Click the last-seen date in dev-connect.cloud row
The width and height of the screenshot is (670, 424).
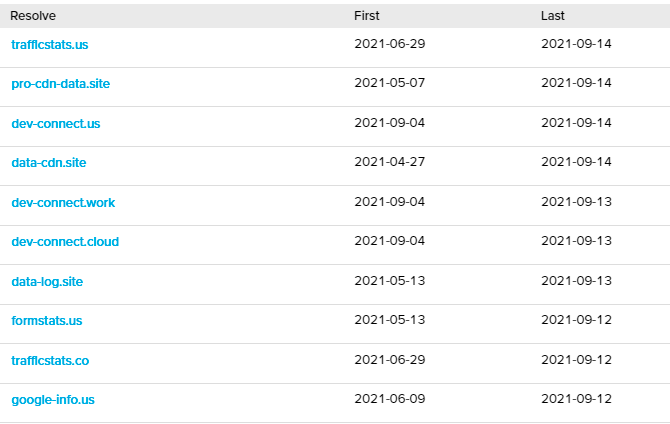(x=576, y=242)
